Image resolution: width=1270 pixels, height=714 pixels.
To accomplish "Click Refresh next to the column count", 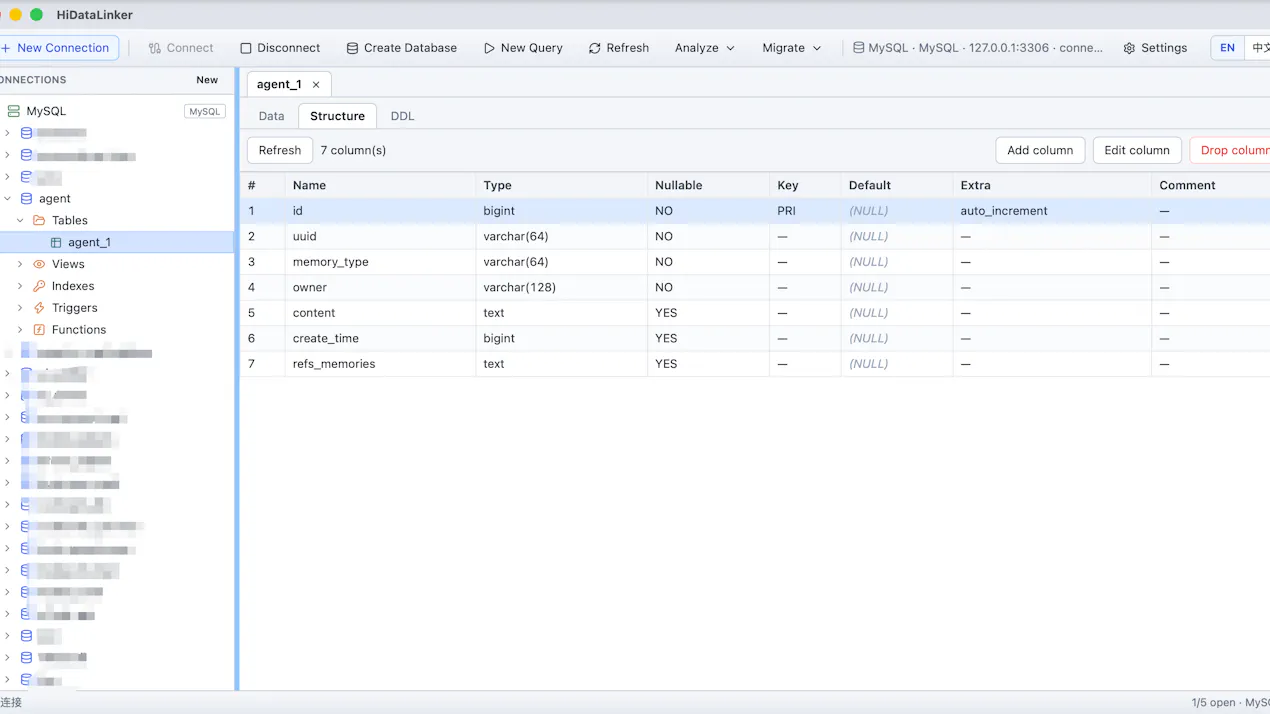I will click(280, 150).
